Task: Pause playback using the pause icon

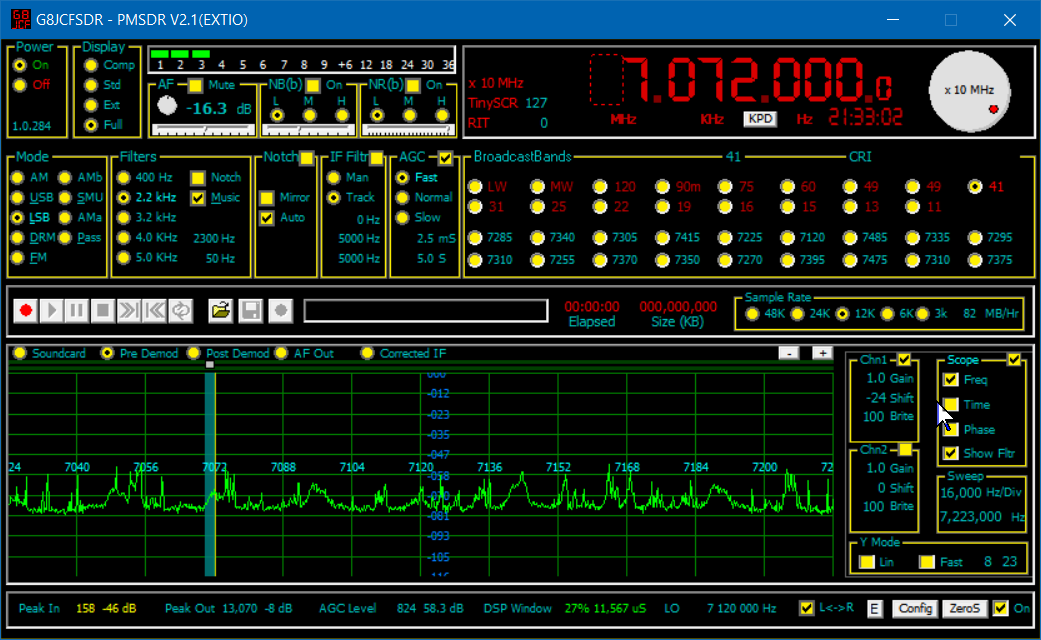Action: pyautogui.click(x=76, y=311)
